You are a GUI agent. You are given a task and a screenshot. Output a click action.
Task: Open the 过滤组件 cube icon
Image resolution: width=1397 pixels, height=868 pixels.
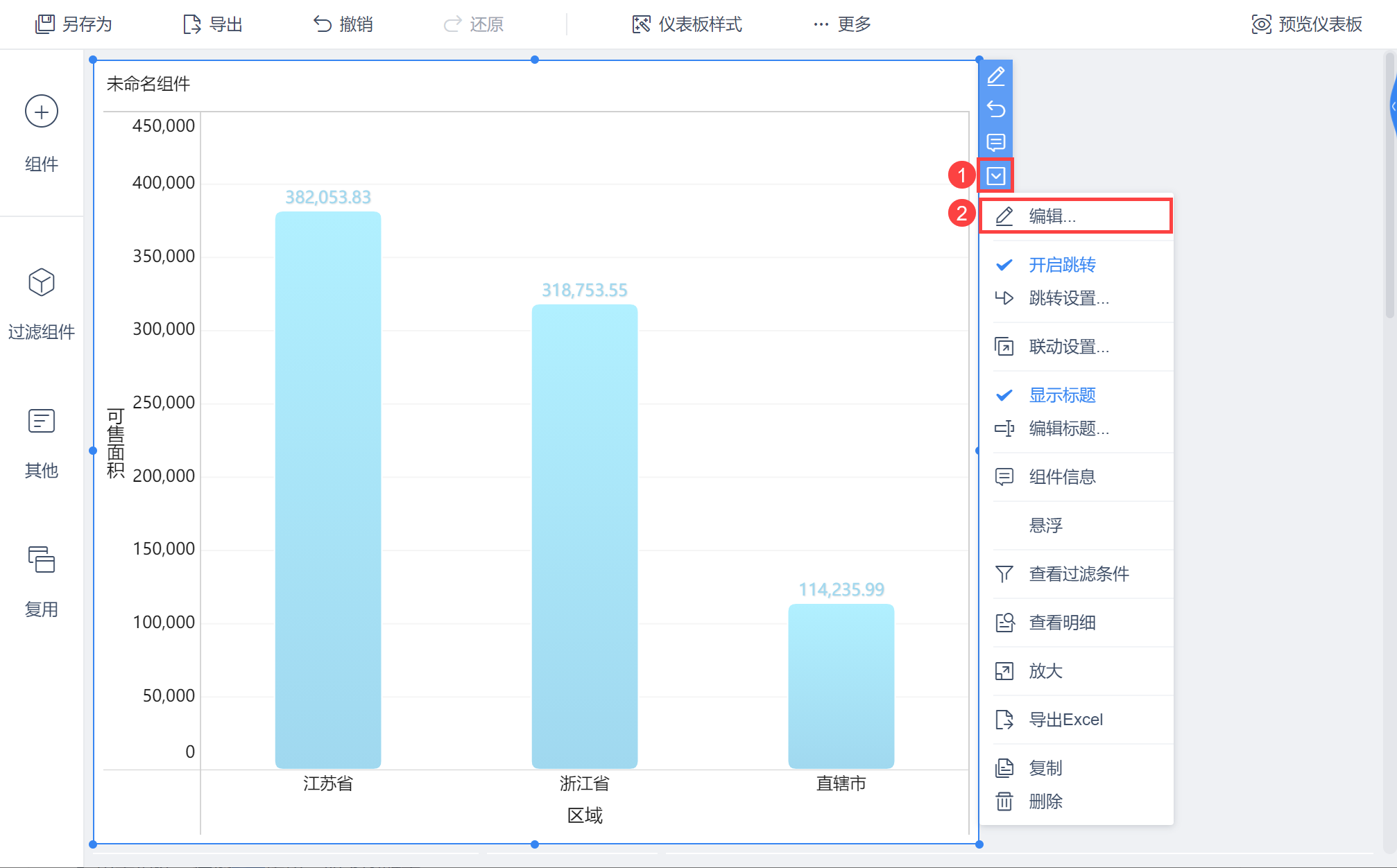(42, 282)
